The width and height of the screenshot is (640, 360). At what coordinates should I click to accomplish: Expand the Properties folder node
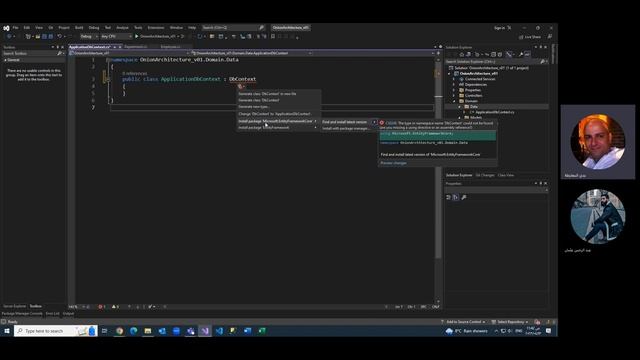(454, 90)
